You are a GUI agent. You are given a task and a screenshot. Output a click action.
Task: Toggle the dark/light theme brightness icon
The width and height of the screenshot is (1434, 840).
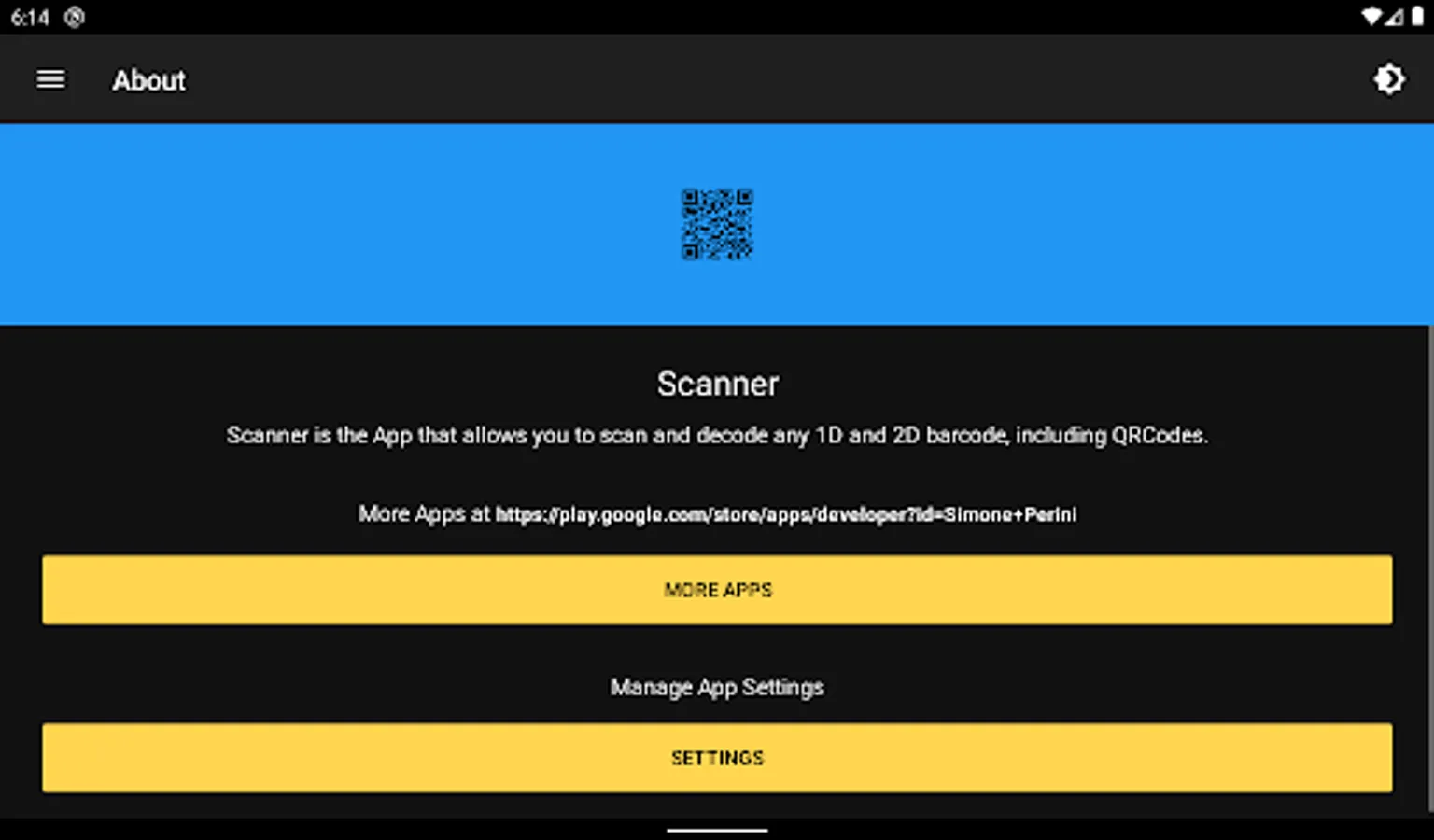[x=1388, y=80]
